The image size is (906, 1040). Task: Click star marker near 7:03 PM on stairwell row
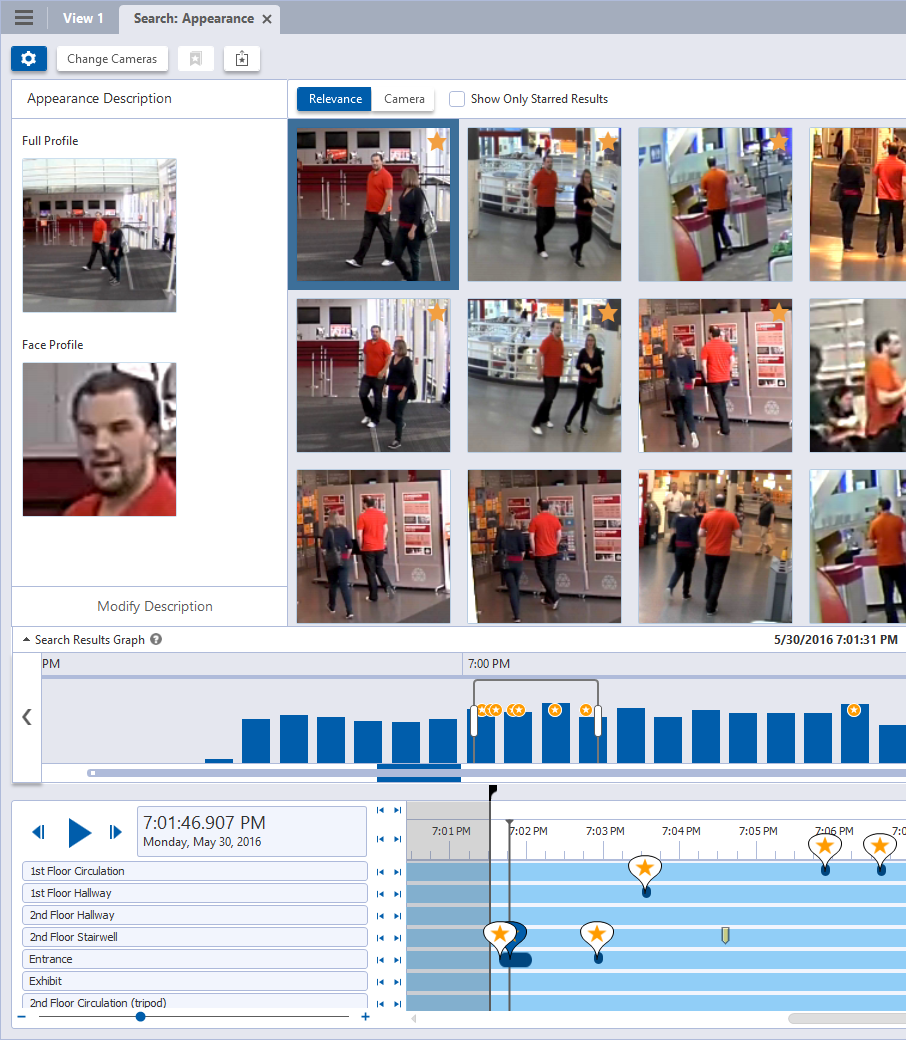[597, 935]
